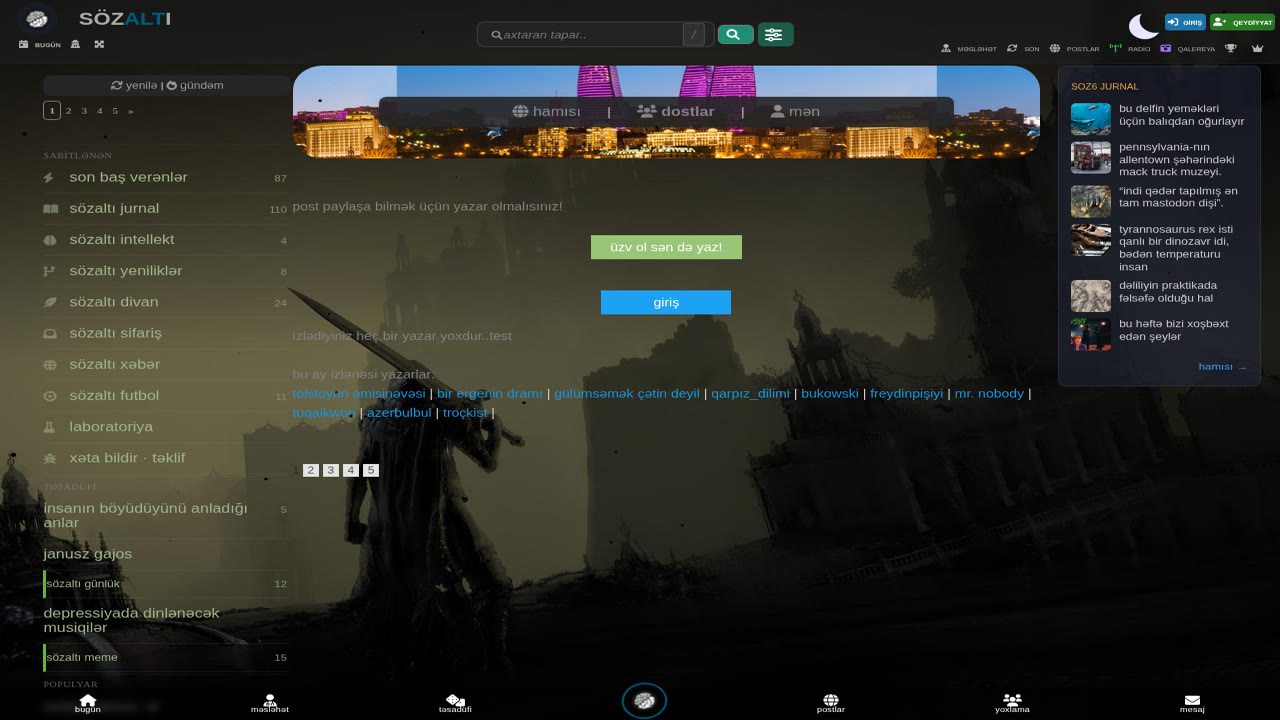Click the crown icon in header
The width and height of the screenshot is (1280, 720).
tap(1258, 48)
